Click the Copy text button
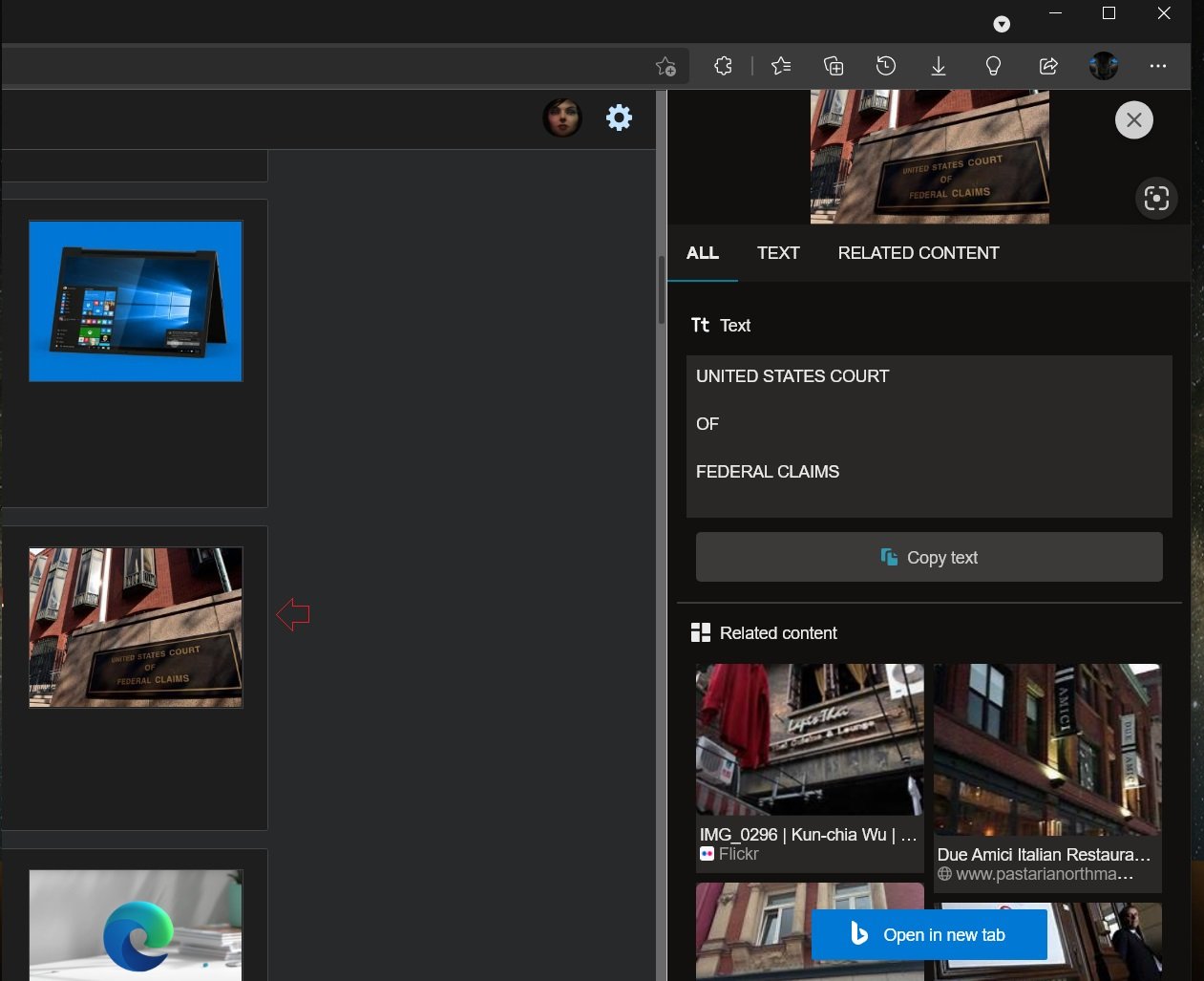 pyautogui.click(x=928, y=557)
